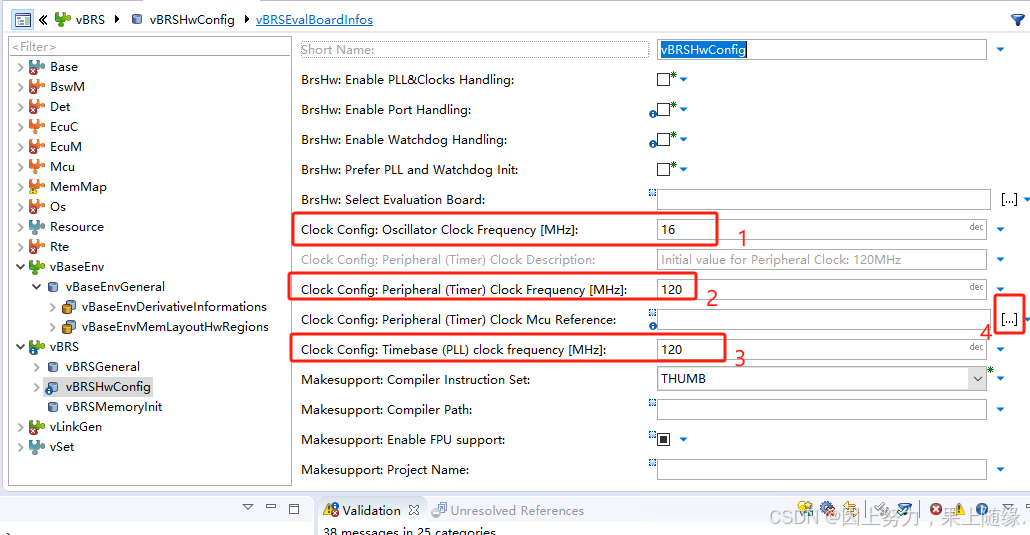Click the Project Name field
This screenshot has width=1030, height=535.
[x=822, y=469]
